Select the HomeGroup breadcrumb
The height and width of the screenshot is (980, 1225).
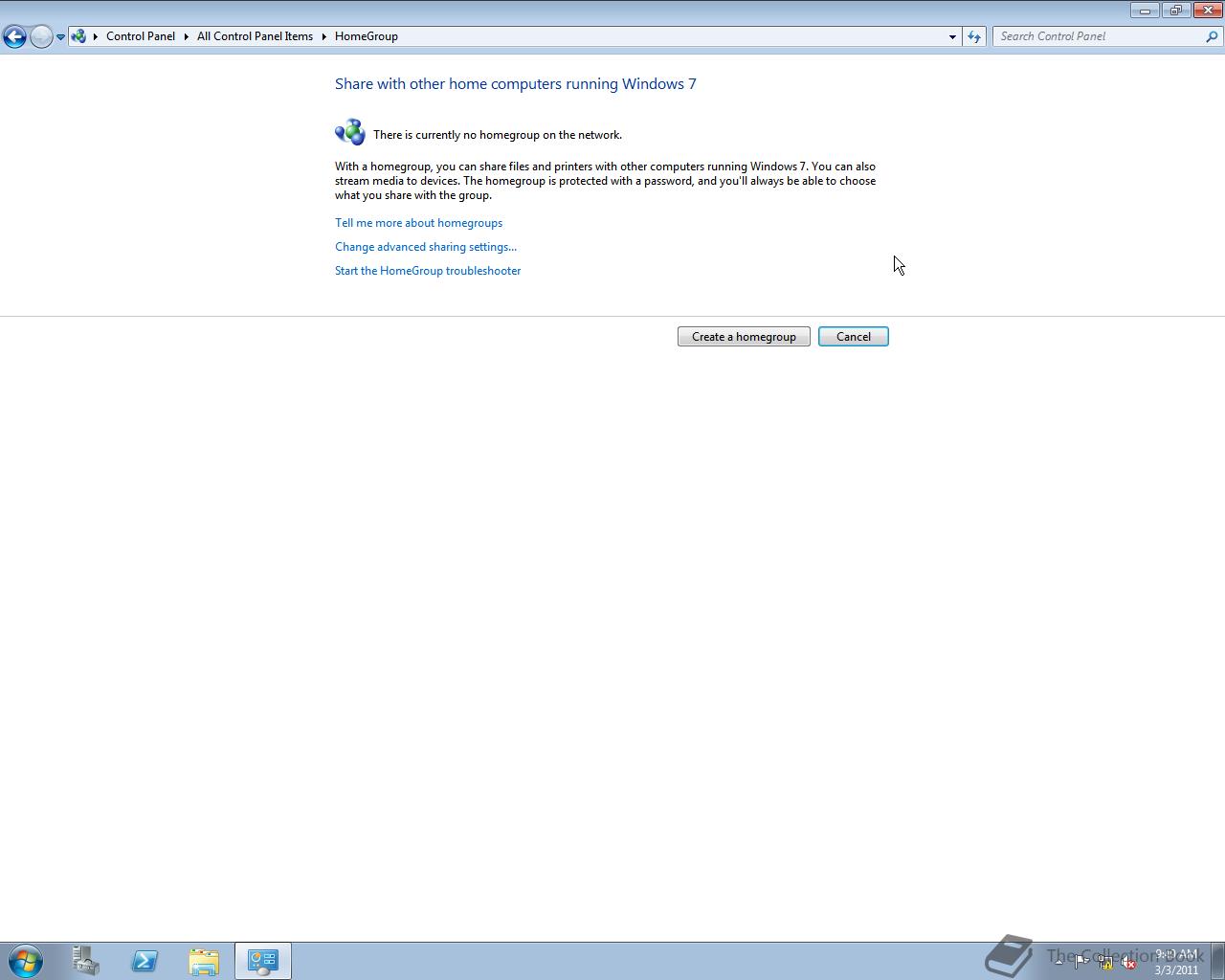pos(367,36)
